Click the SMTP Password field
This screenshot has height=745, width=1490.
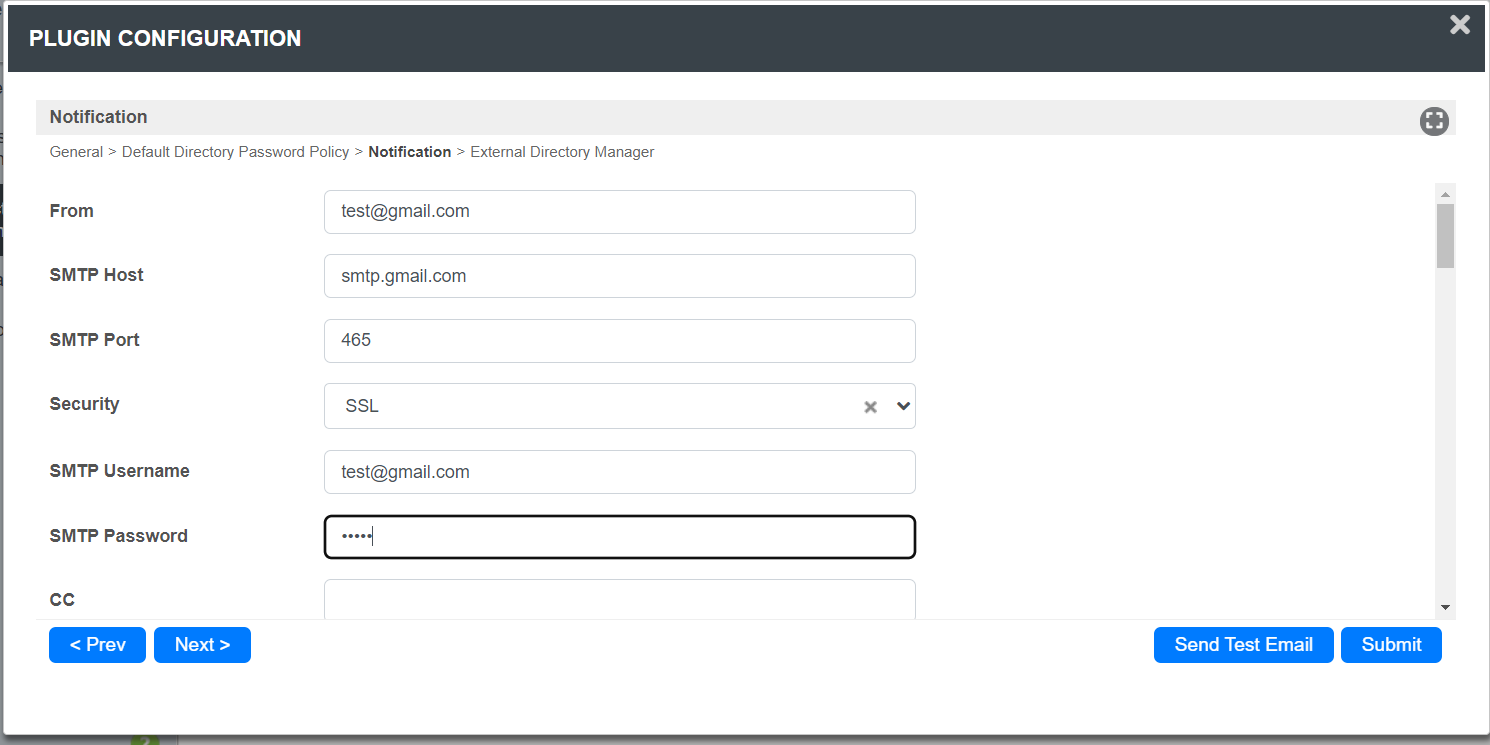pos(619,537)
